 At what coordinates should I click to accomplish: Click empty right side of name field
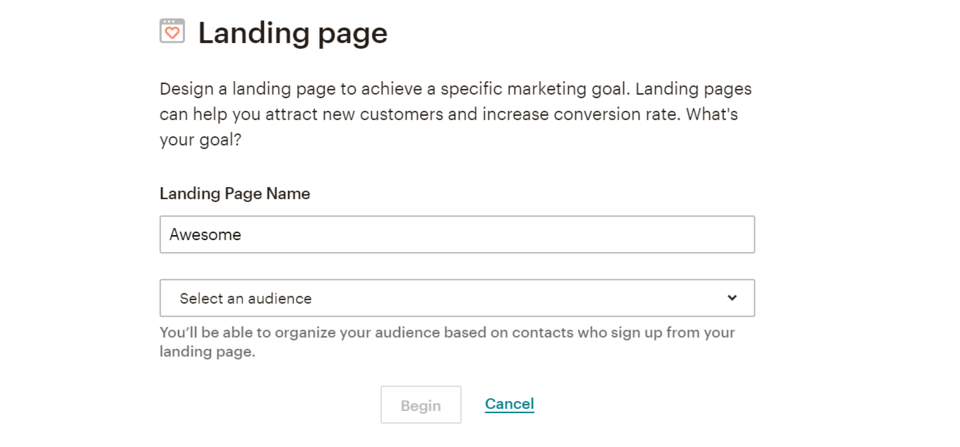600,235
